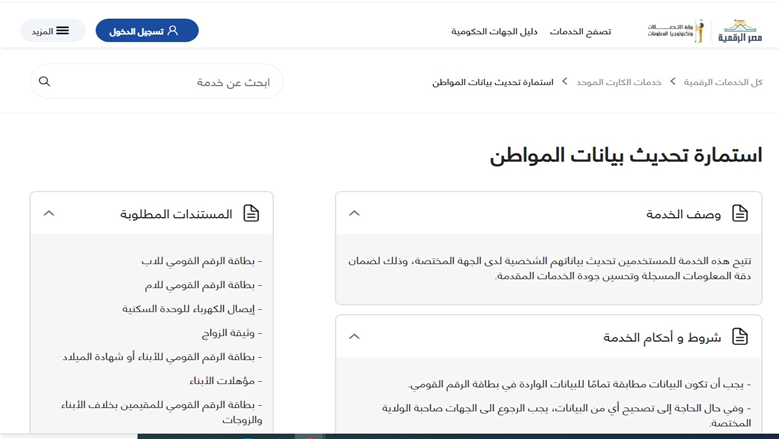Click list item وثيقة الزواج
Viewport: 779px width, 439px height.
click(232, 333)
